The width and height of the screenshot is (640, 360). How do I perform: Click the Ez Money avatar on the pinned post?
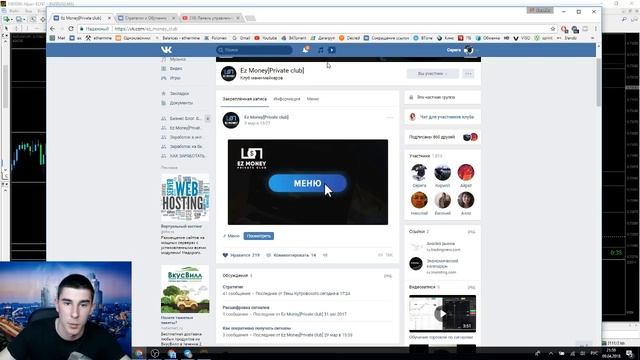(231, 120)
